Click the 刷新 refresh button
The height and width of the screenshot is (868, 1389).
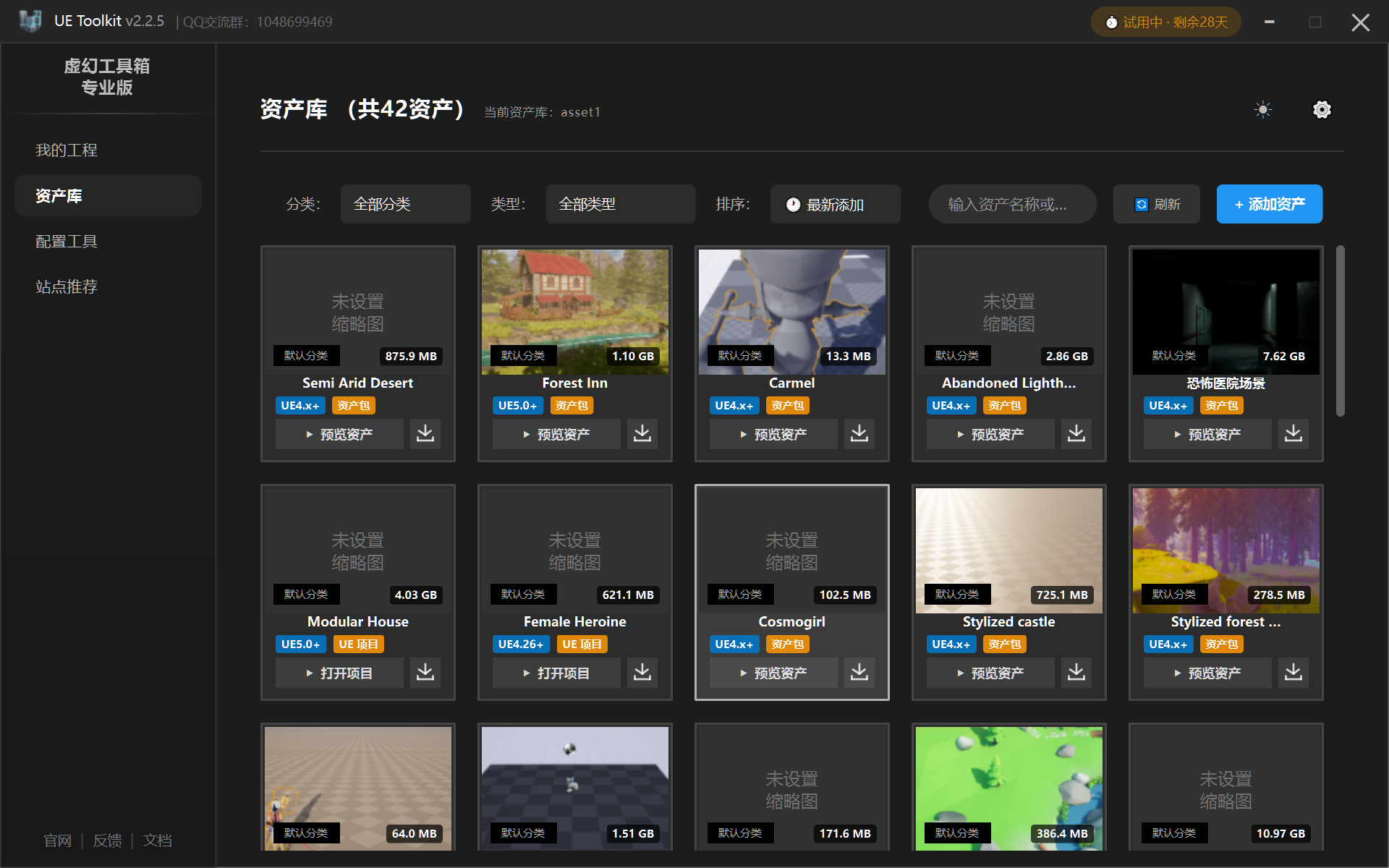click(1156, 204)
